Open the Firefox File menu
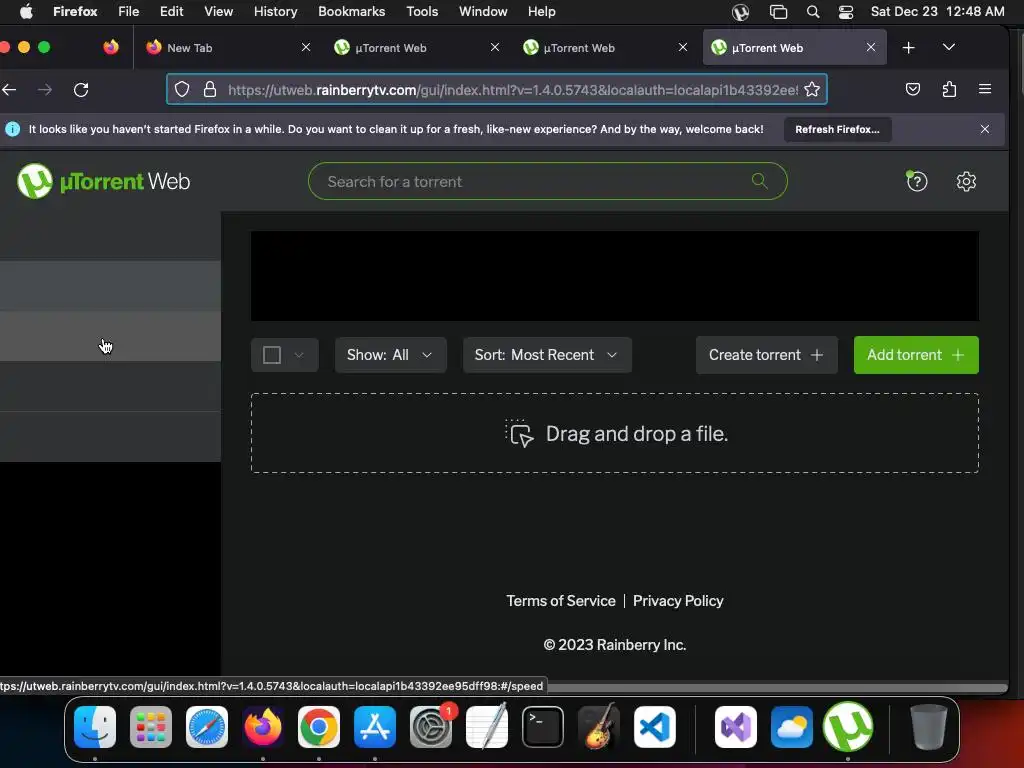The image size is (1024, 768). click(x=129, y=12)
